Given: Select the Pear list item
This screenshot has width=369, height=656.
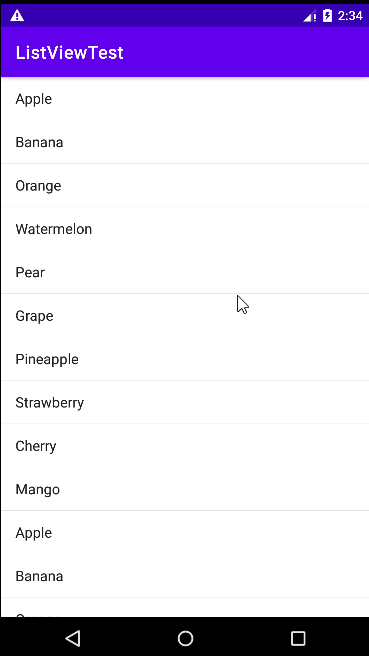Looking at the screenshot, I should click(184, 272).
